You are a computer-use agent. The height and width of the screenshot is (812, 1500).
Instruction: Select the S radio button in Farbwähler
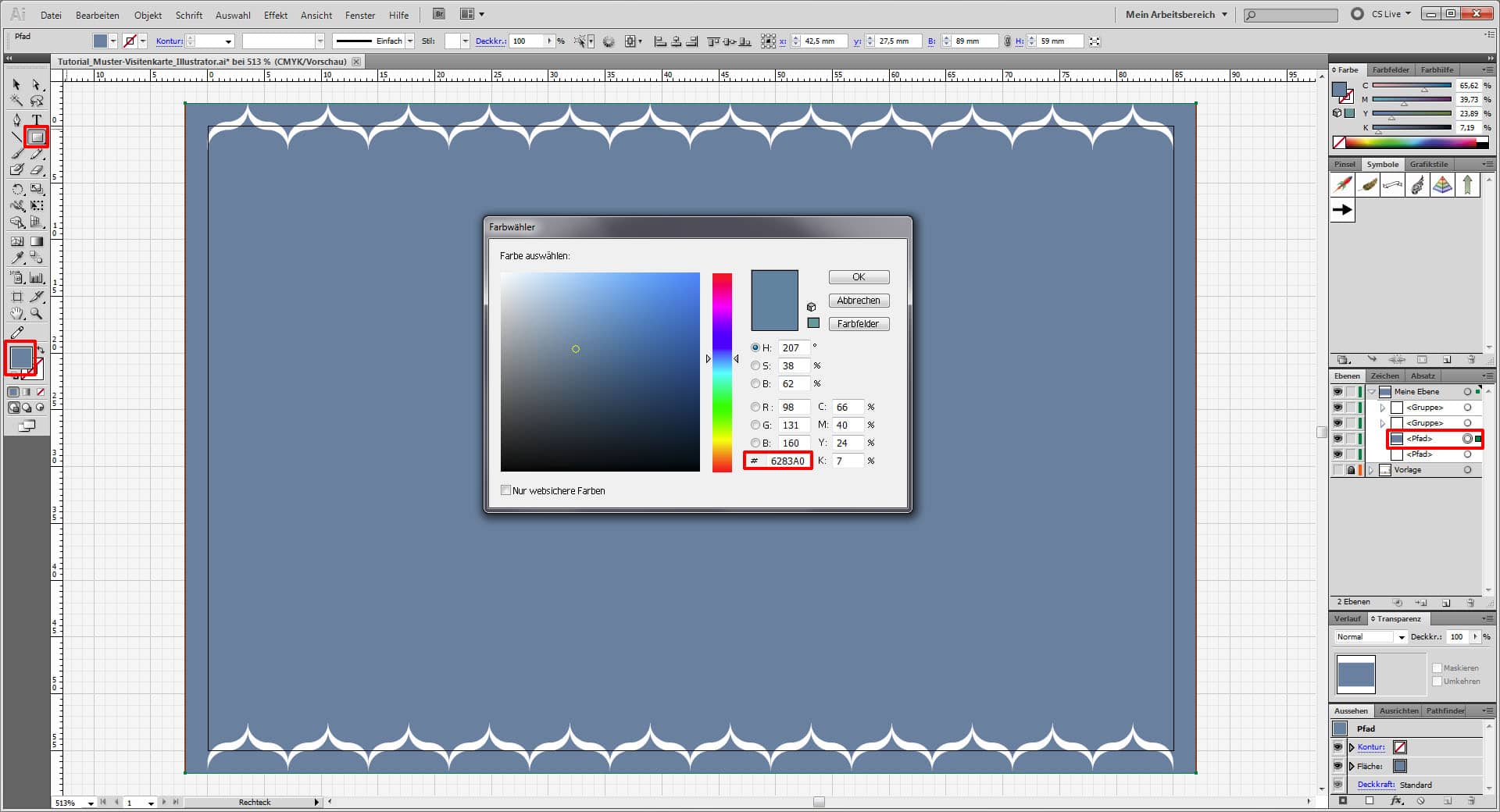pyautogui.click(x=755, y=365)
